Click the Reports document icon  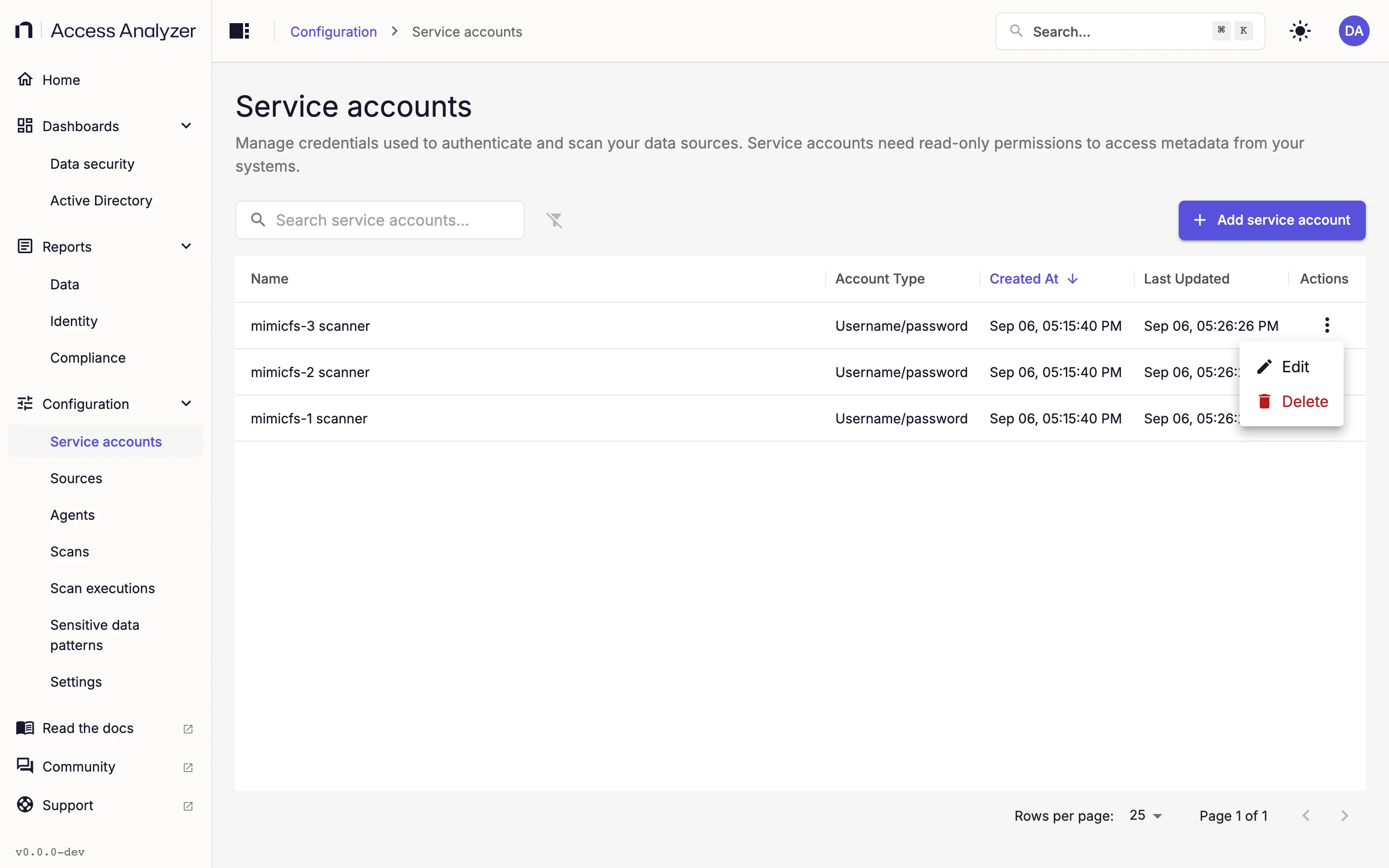point(25,246)
